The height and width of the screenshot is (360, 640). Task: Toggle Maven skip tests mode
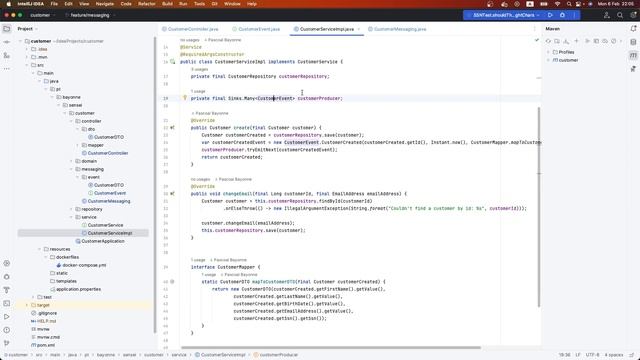tap(613, 41)
